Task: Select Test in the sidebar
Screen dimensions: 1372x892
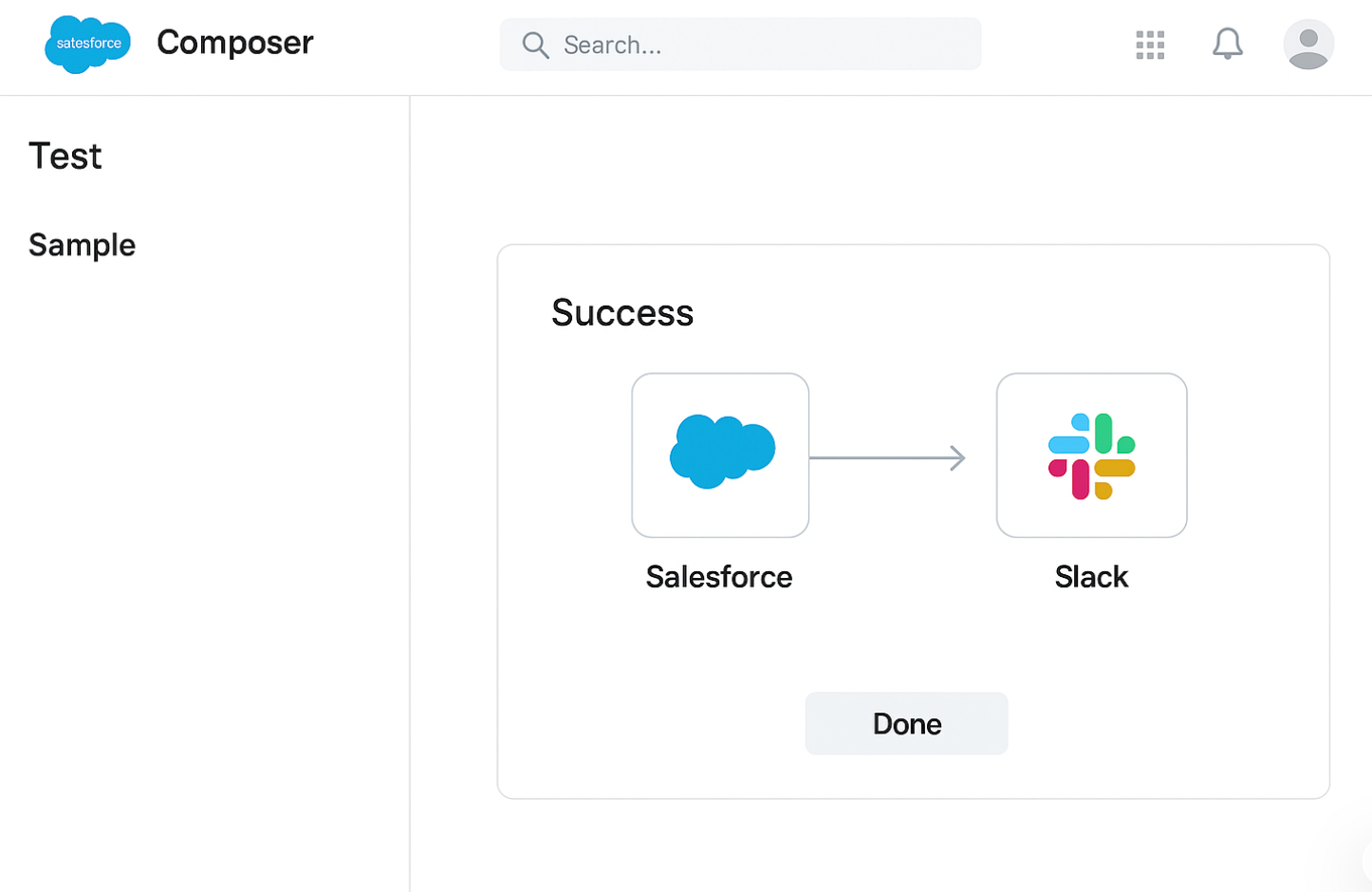Action: coord(65,156)
